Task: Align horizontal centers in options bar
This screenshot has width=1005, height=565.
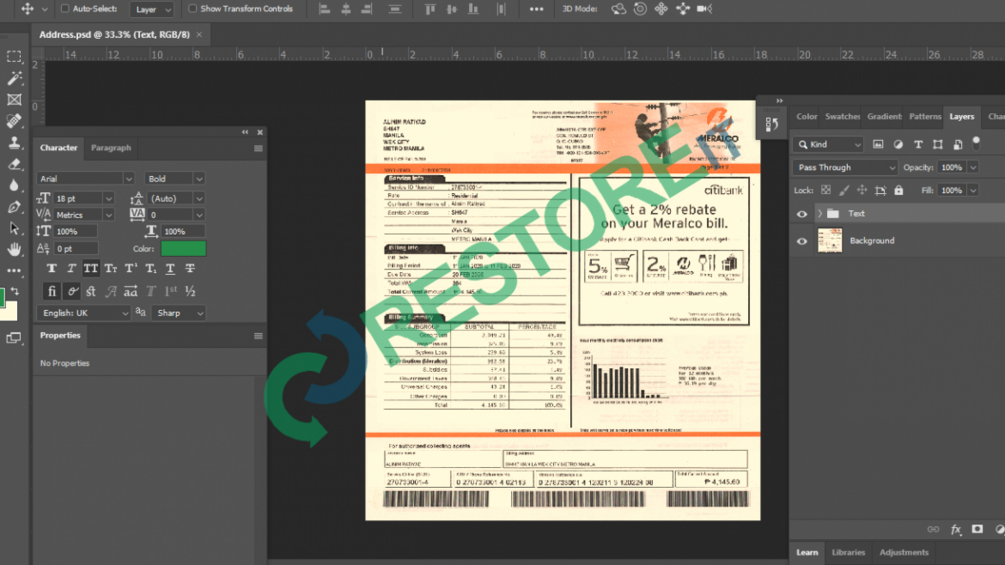Action: (x=346, y=9)
